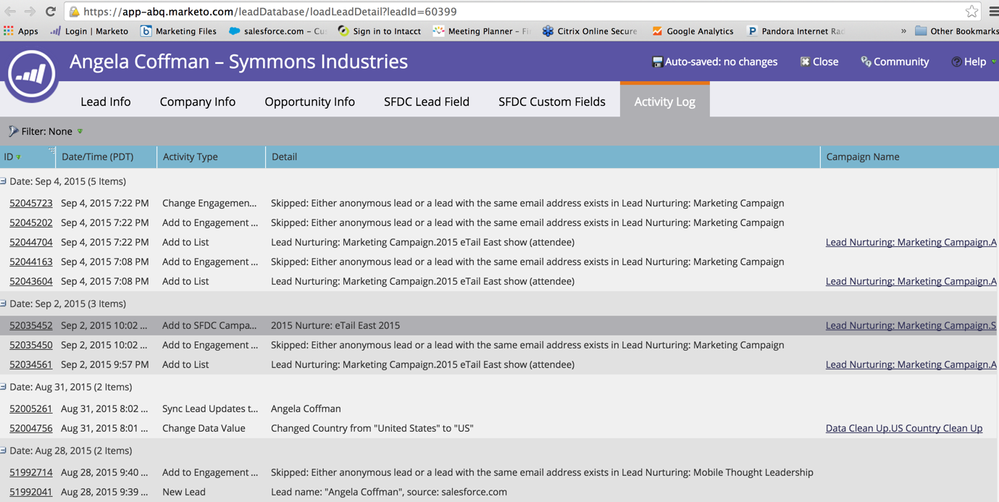The image size is (999, 502).
Task: Reload the page with refresh icon
Action: pos(50,11)
